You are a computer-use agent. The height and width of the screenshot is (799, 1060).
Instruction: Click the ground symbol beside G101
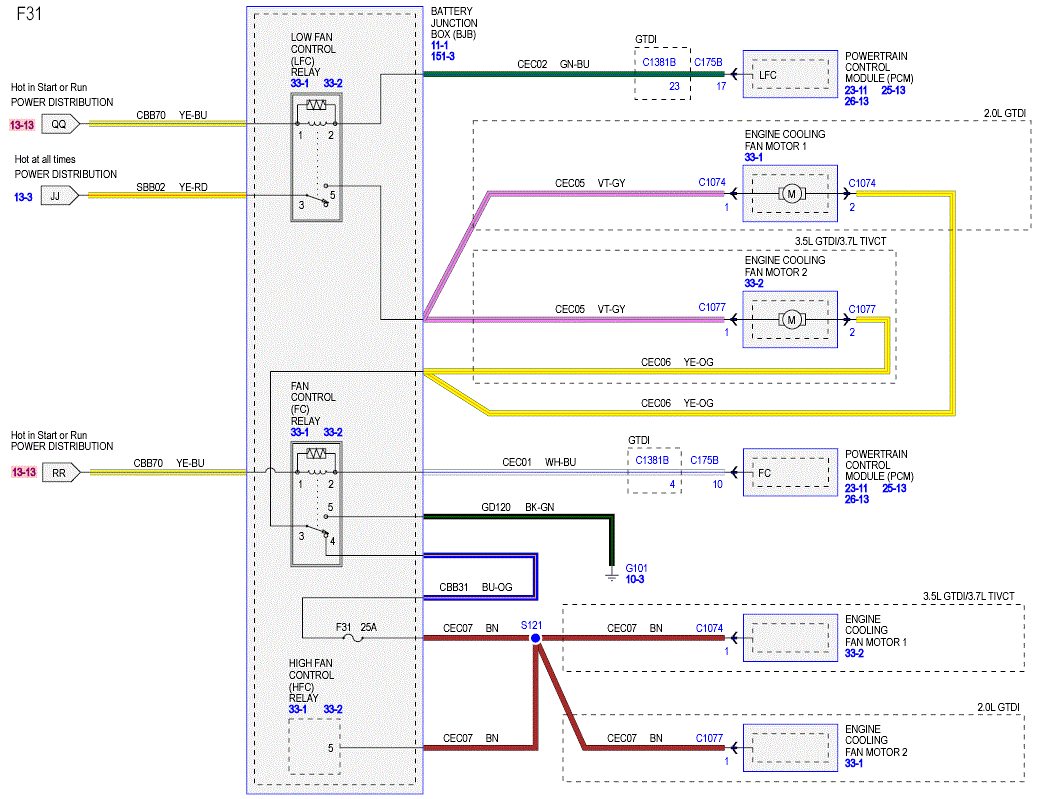[x=612, y=575]
